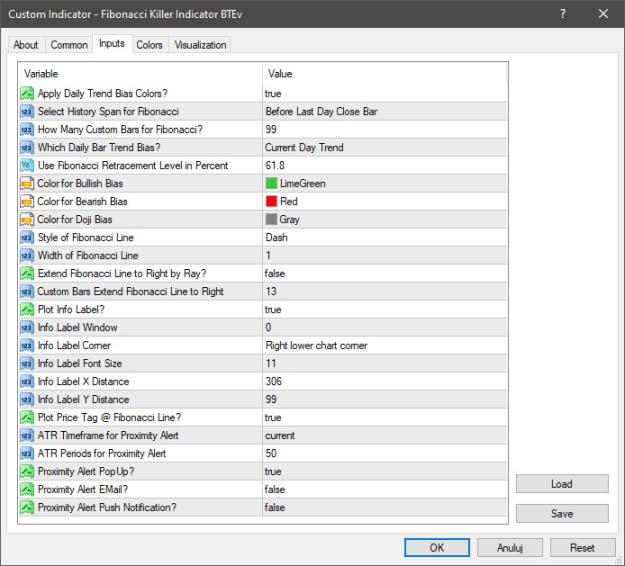Click the bool icon next to Plot Info Label
The image size is (625, 566).
click(27, 309)
